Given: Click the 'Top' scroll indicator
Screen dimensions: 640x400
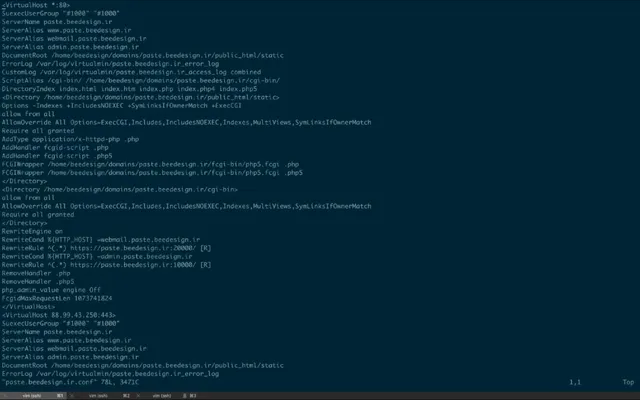Looking at the screenshot, I should [x=628, y=382].
